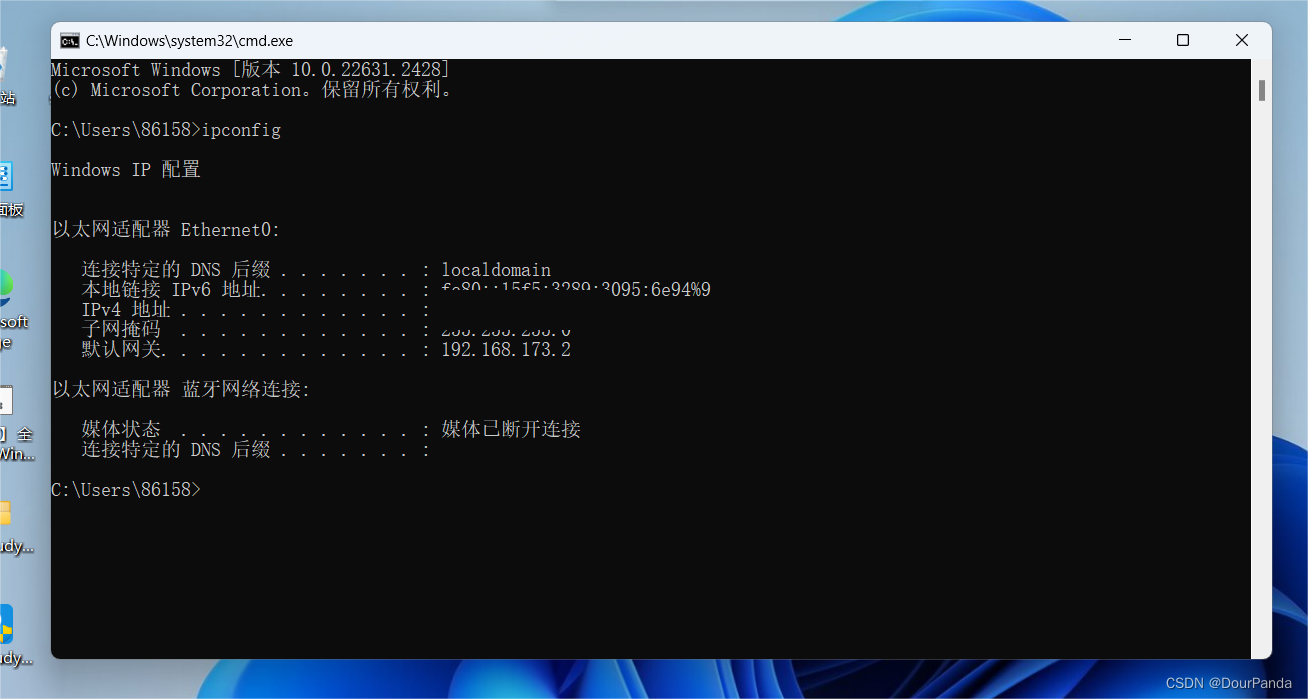The width and height of the screenshot is (1308, 699).
Task: Click the final empty C:\Users\86158> prompt
Action: point(126,490)
